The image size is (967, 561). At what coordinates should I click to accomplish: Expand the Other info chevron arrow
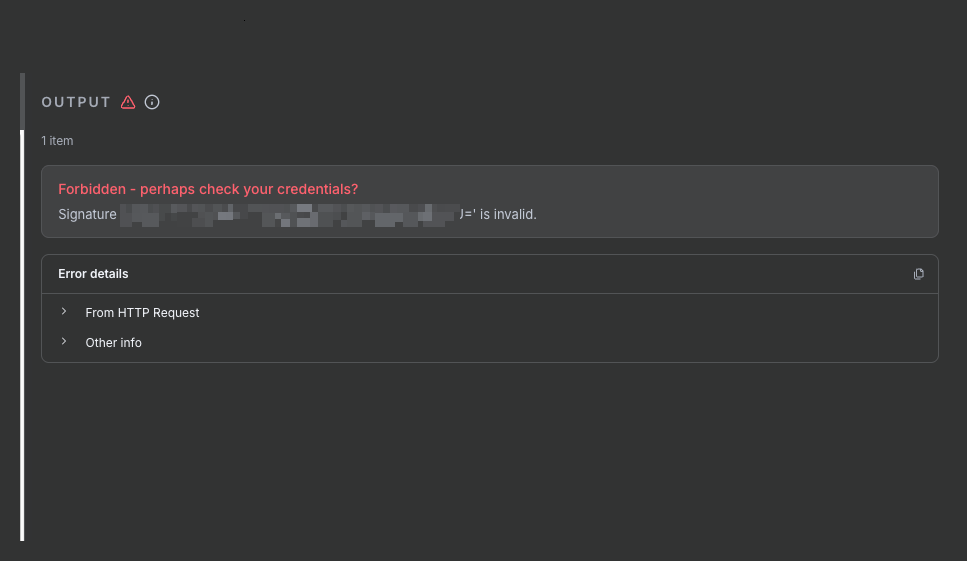coord(64,342)
